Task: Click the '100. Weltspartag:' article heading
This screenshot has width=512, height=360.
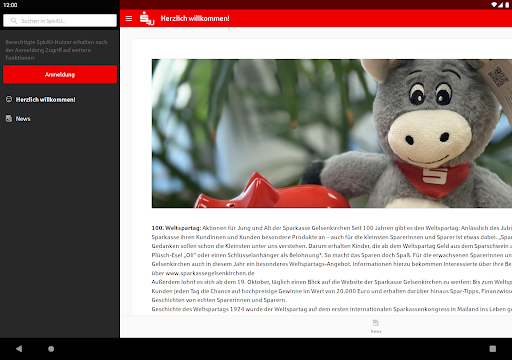Action: tap(176, 228)
